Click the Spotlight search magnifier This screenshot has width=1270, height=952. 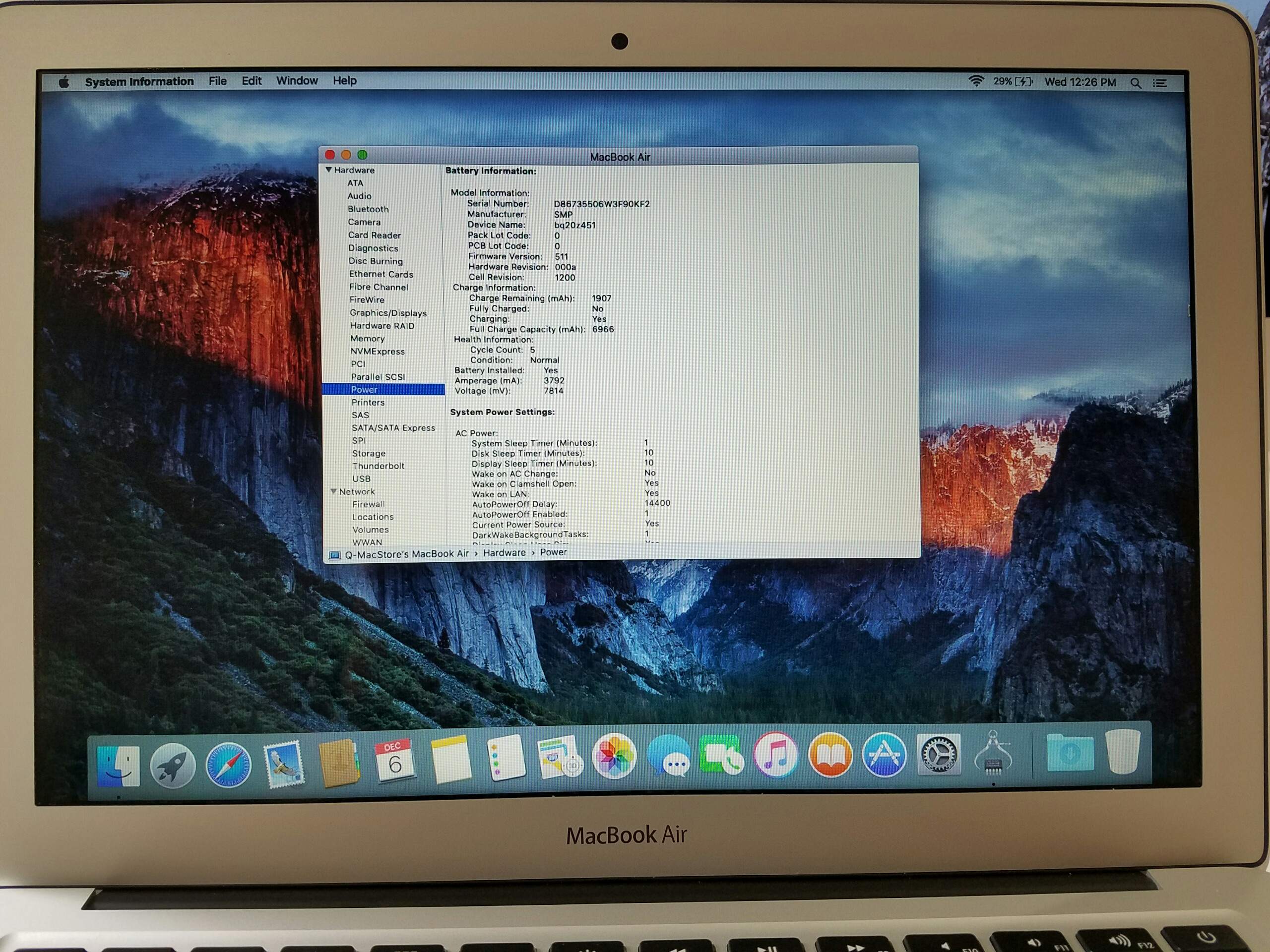pos(1136,83)
